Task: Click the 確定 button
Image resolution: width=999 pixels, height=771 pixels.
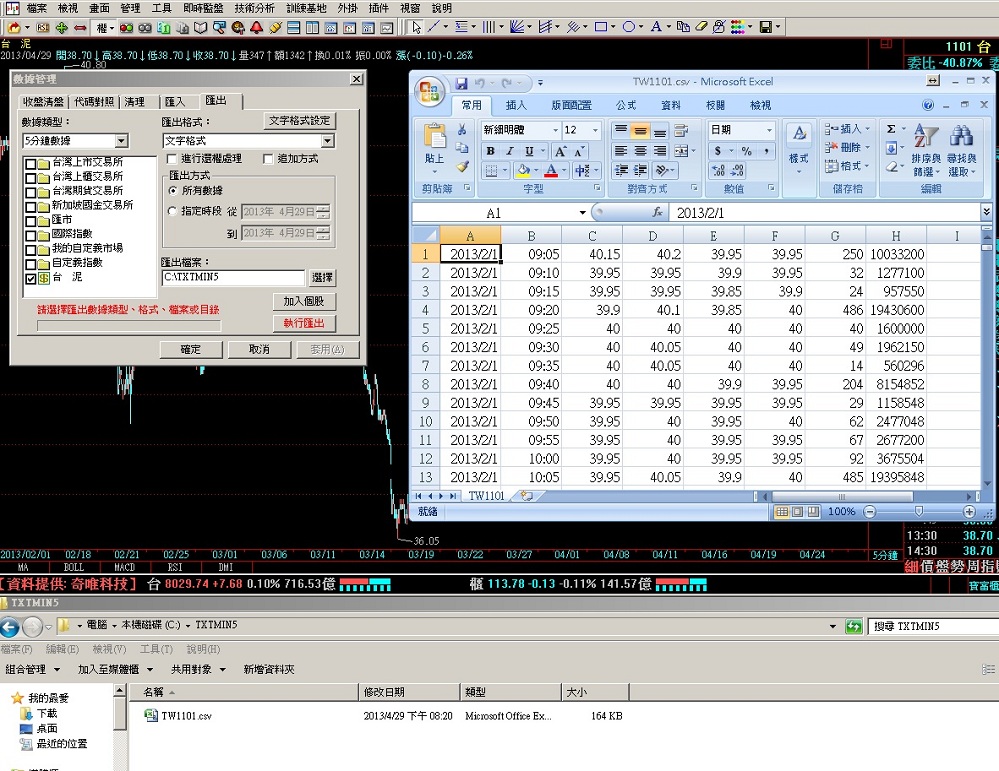Action: (190, 350)
